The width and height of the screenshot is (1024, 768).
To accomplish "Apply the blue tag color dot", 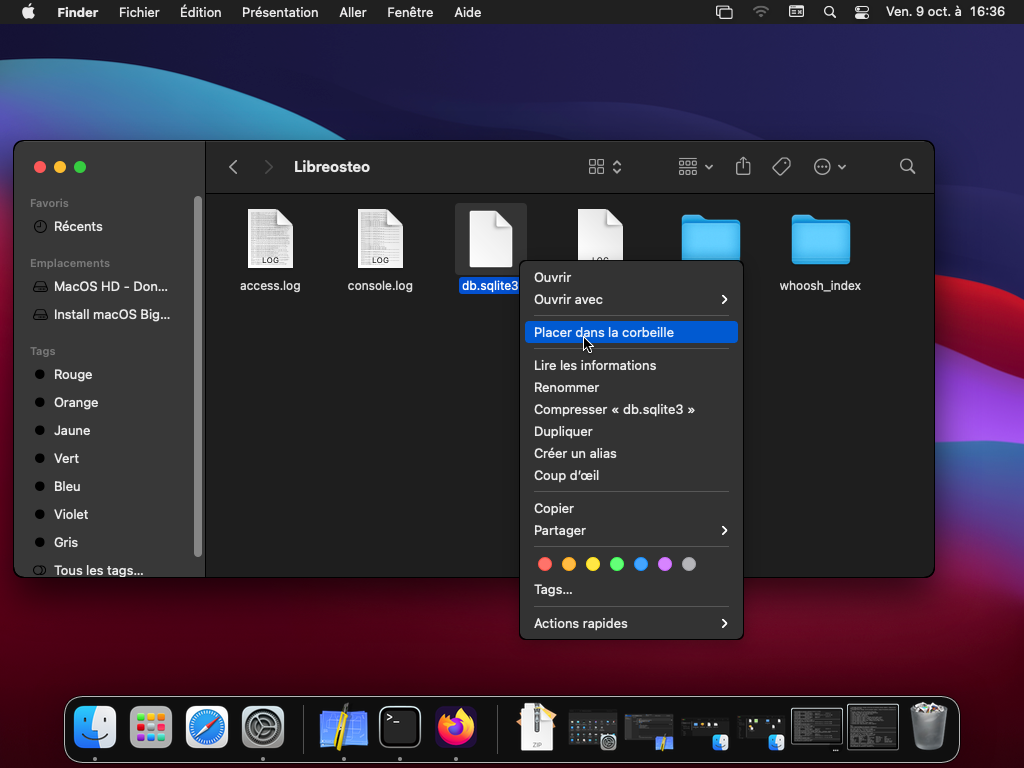I will [x=641, y=564].
